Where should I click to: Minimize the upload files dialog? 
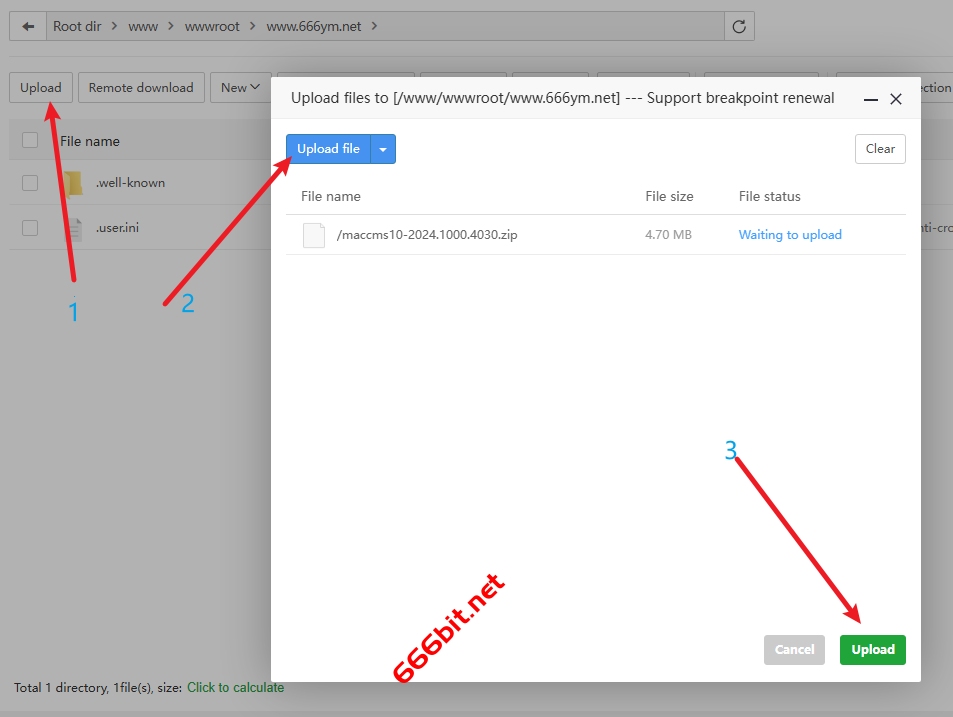870,99
